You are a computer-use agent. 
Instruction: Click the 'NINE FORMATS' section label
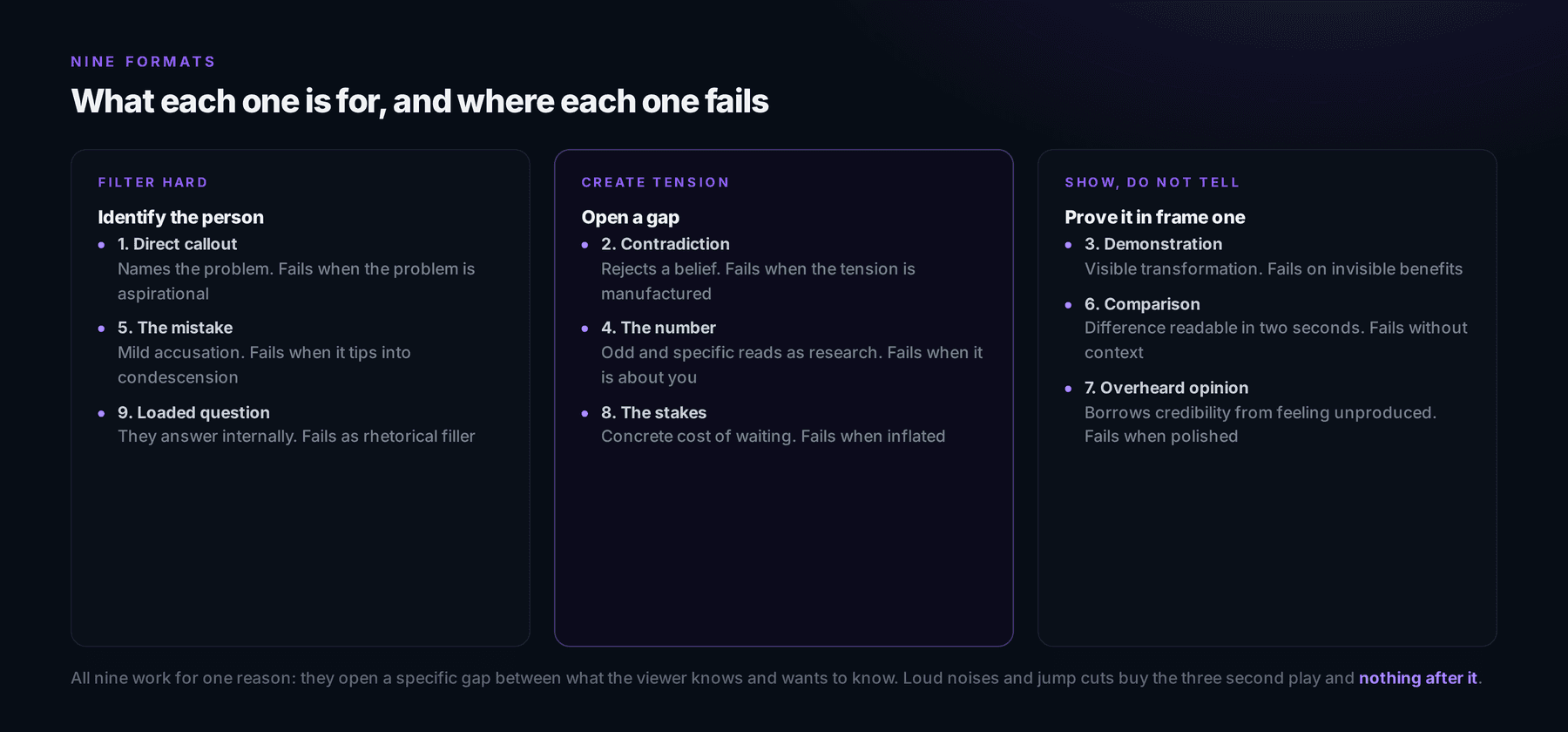[x=143, y=62]
